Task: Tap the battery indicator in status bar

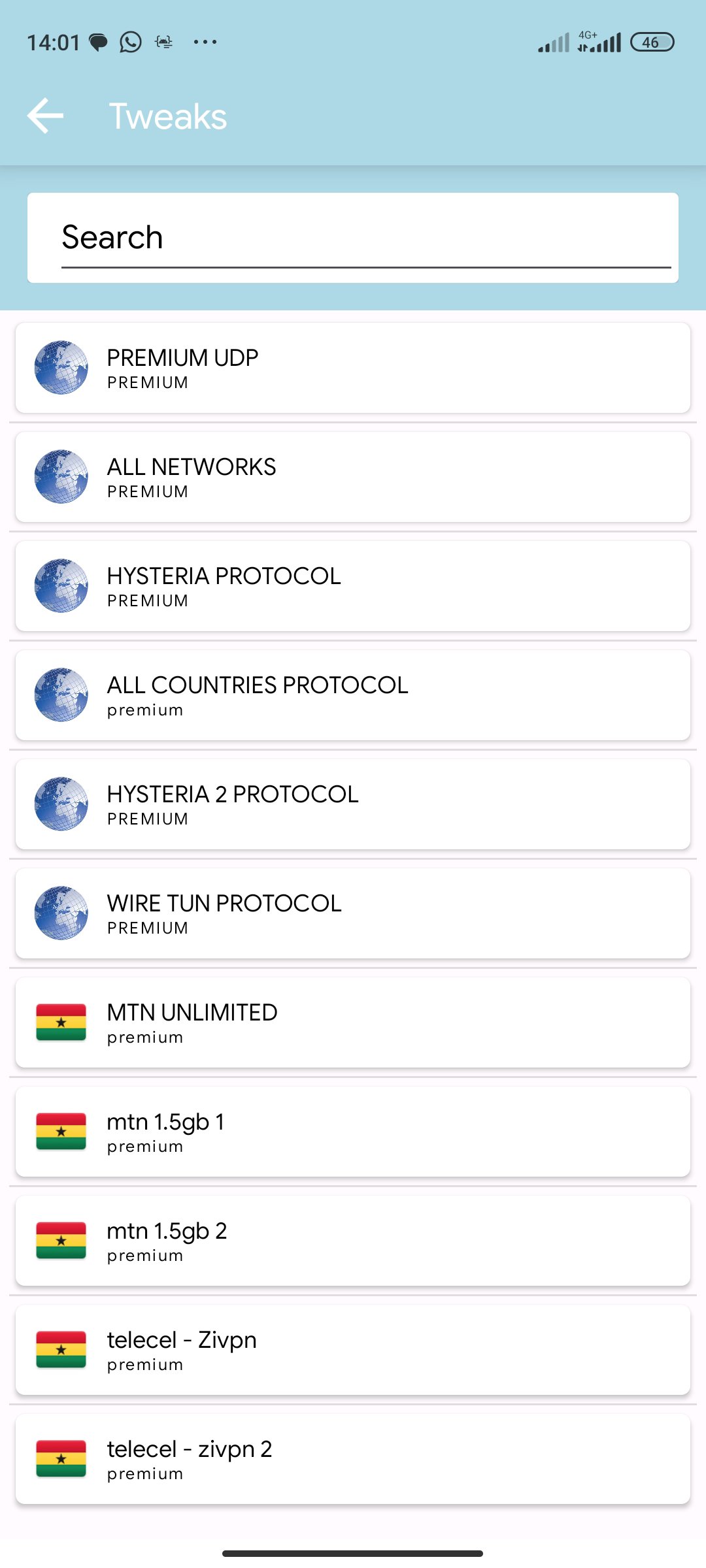Action: [652, 42]
